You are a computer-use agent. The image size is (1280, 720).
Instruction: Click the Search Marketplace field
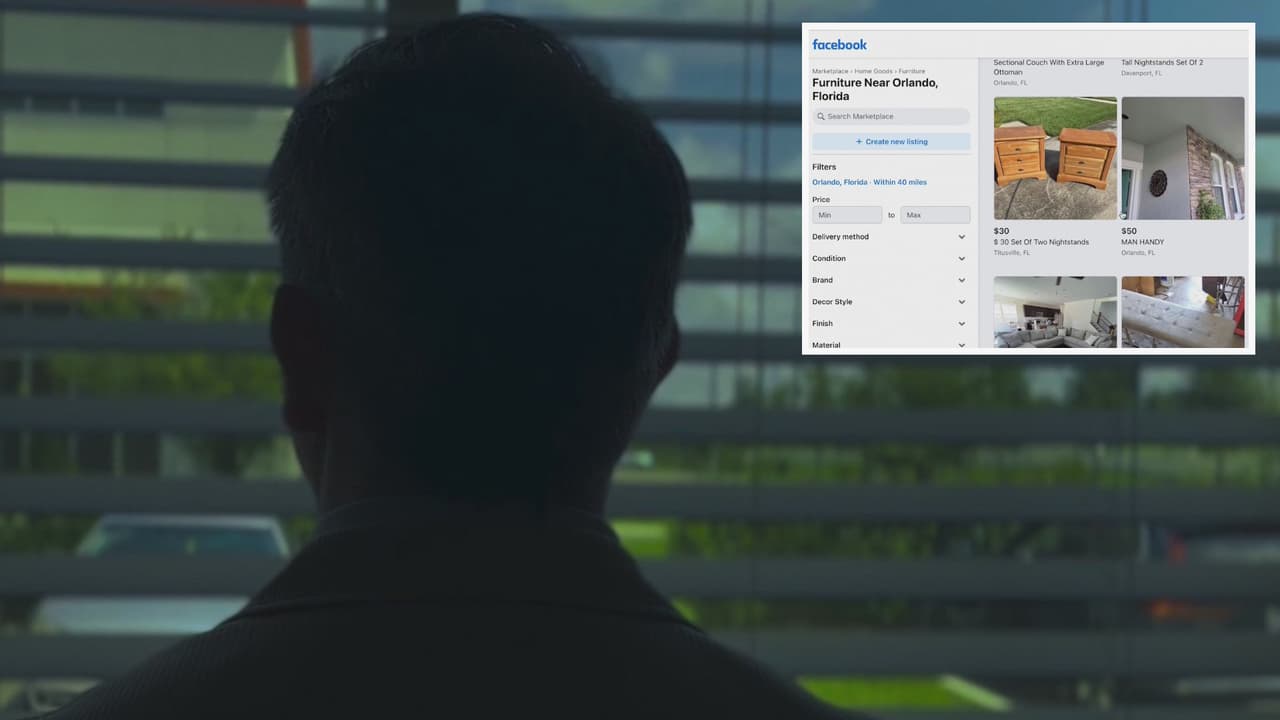click(895, 117)
